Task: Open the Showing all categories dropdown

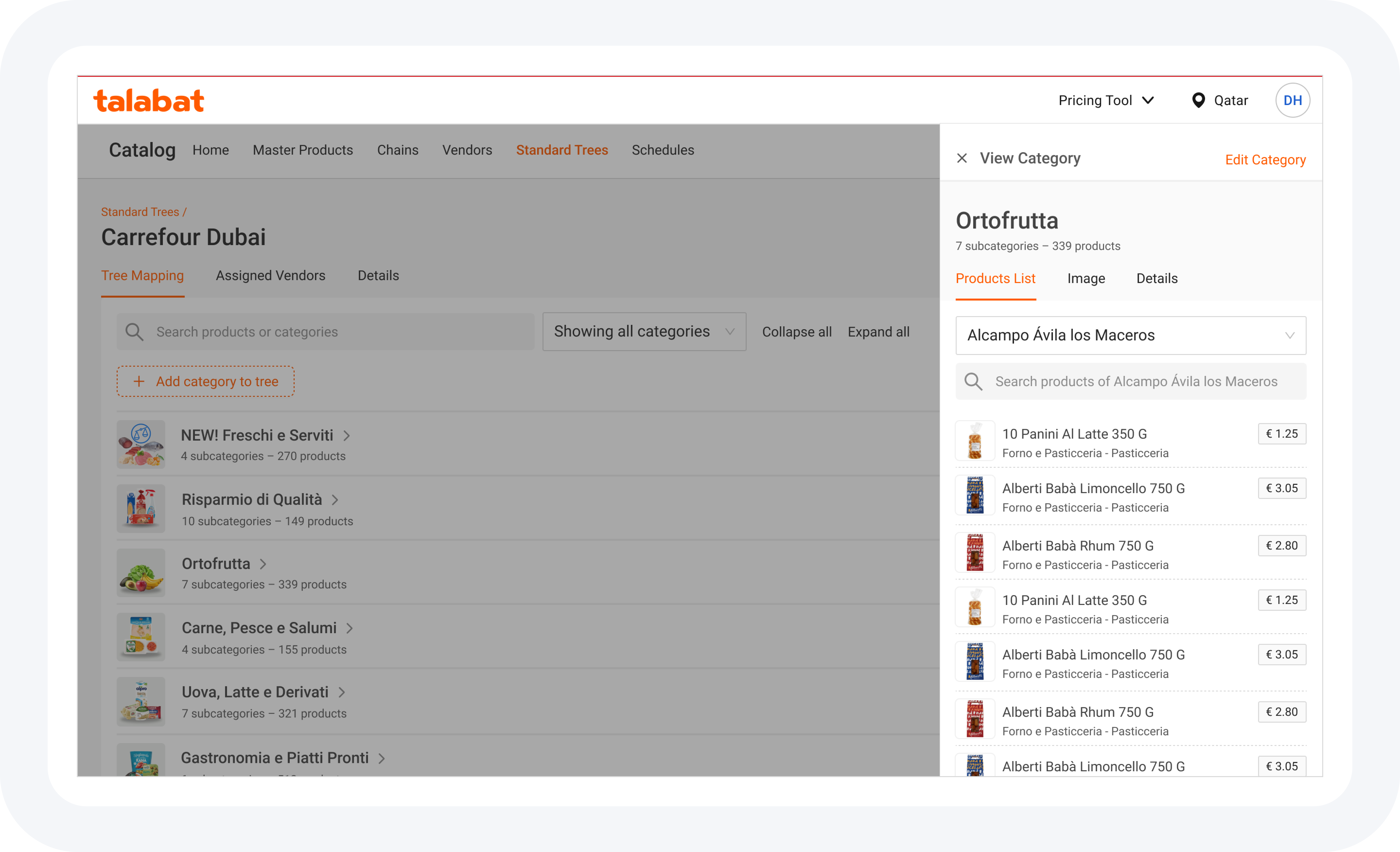Action: 644,331
